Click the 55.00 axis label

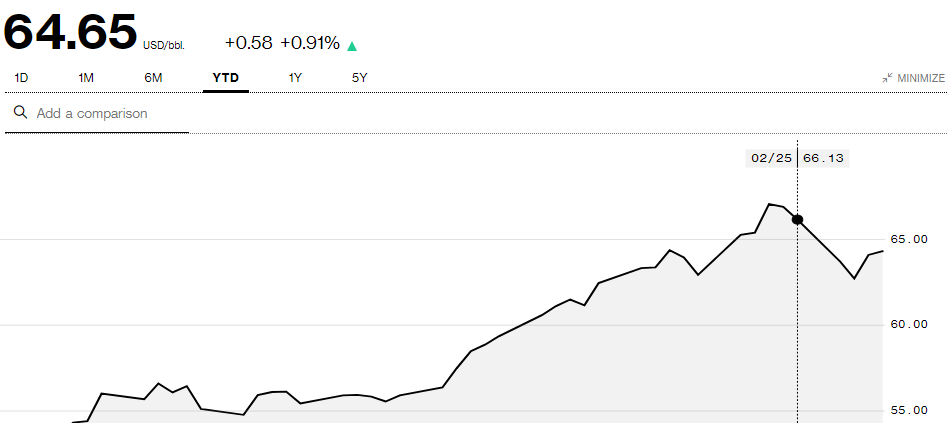(909, 410)
